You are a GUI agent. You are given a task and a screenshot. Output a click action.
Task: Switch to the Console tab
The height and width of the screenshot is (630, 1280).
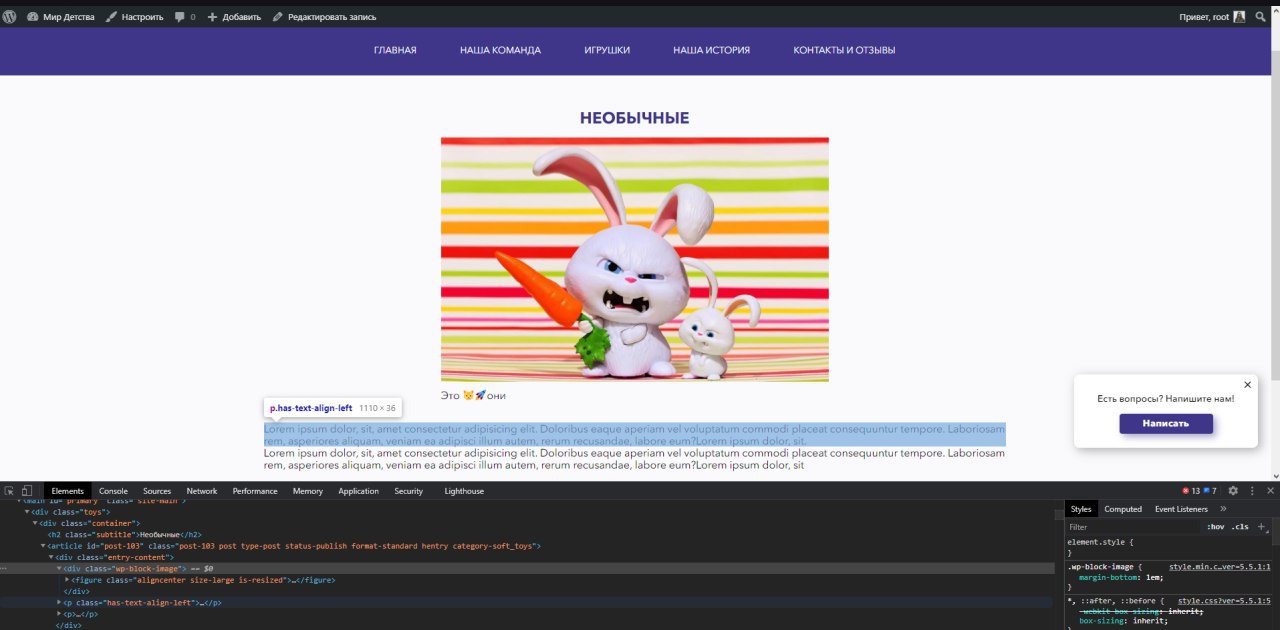113,491
